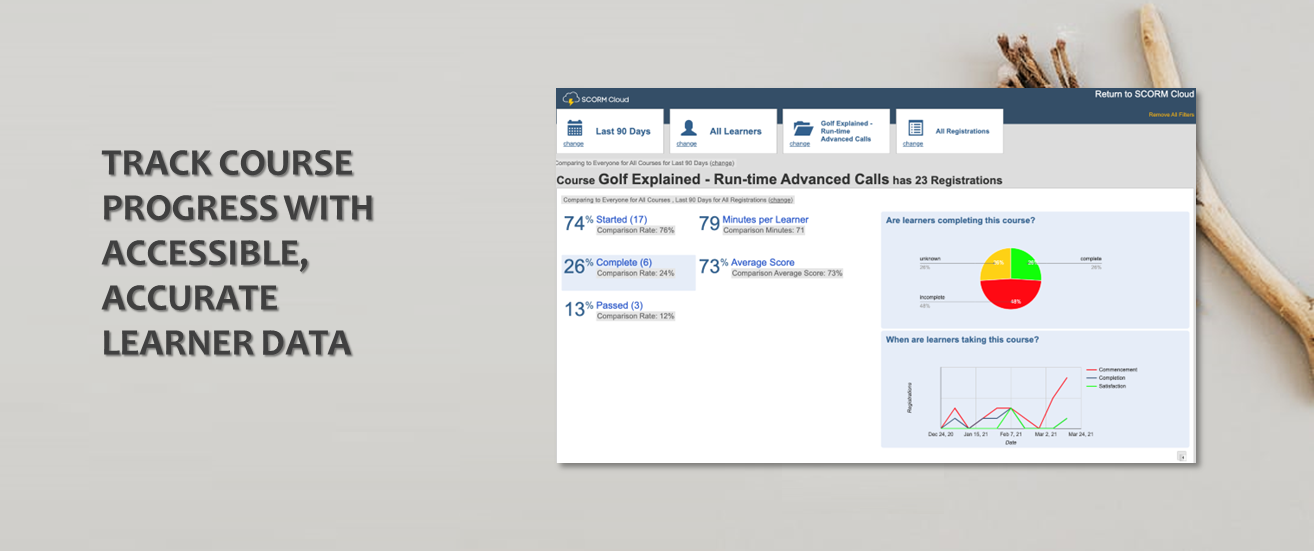The width and height of the screenshot is (1314, 551).
Task: Click the large 26% complete figure
Action: pyautogui.click(x=578, y=266)
